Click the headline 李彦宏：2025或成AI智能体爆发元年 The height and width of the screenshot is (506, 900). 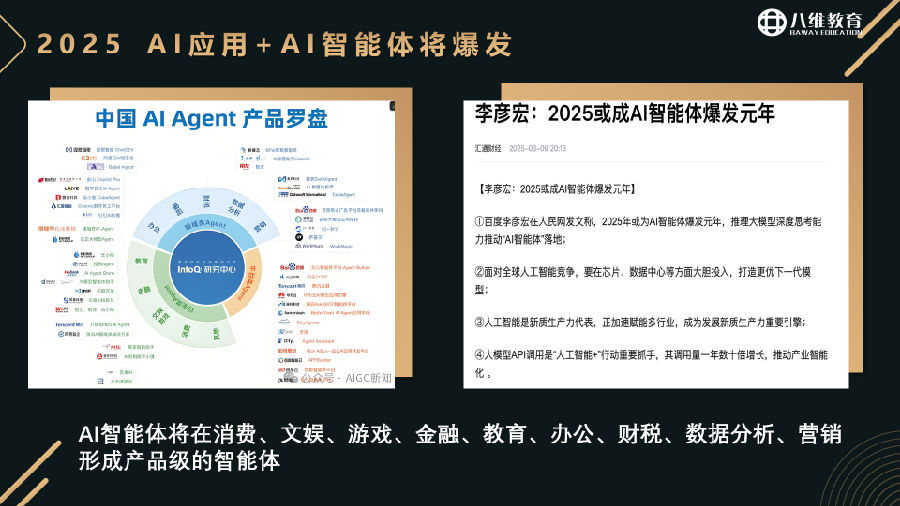[624, 114]
